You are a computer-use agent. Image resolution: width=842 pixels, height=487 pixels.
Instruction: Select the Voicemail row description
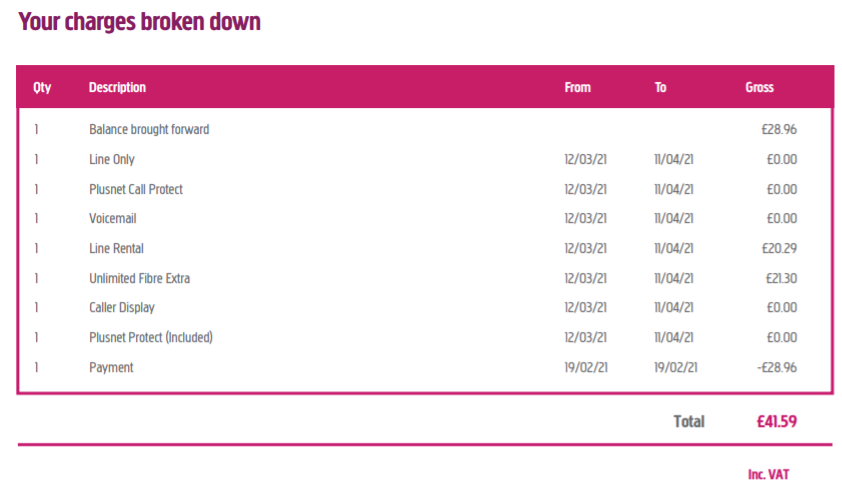point(112,218)
